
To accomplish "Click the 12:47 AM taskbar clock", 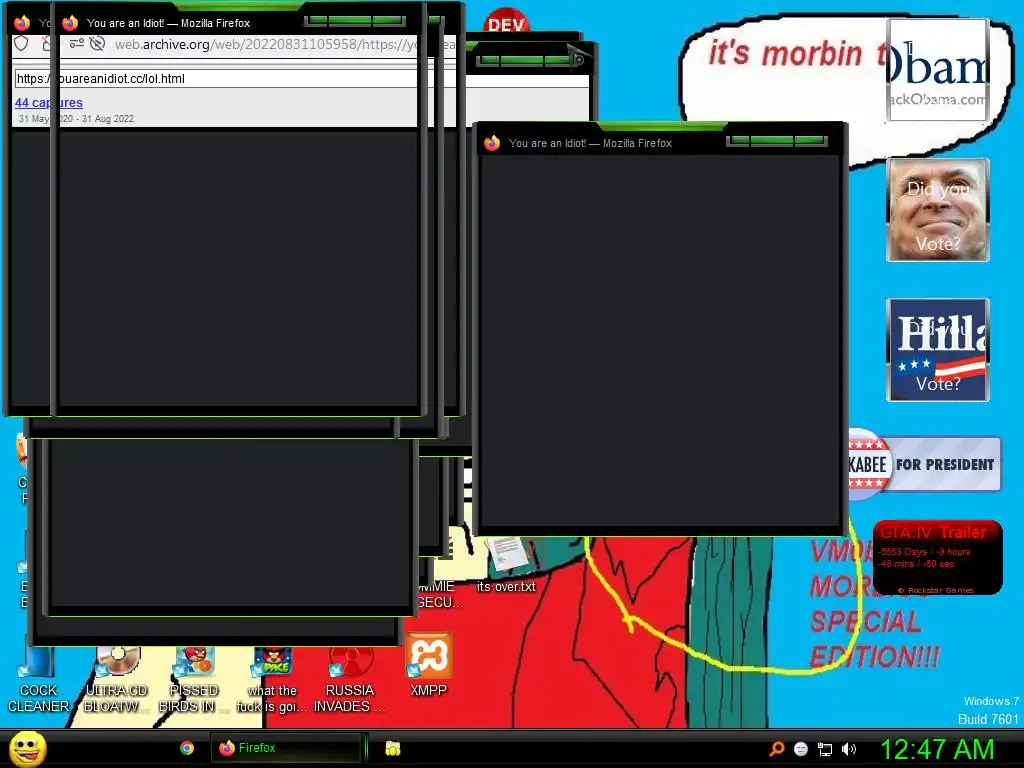I will coord(936,749).
